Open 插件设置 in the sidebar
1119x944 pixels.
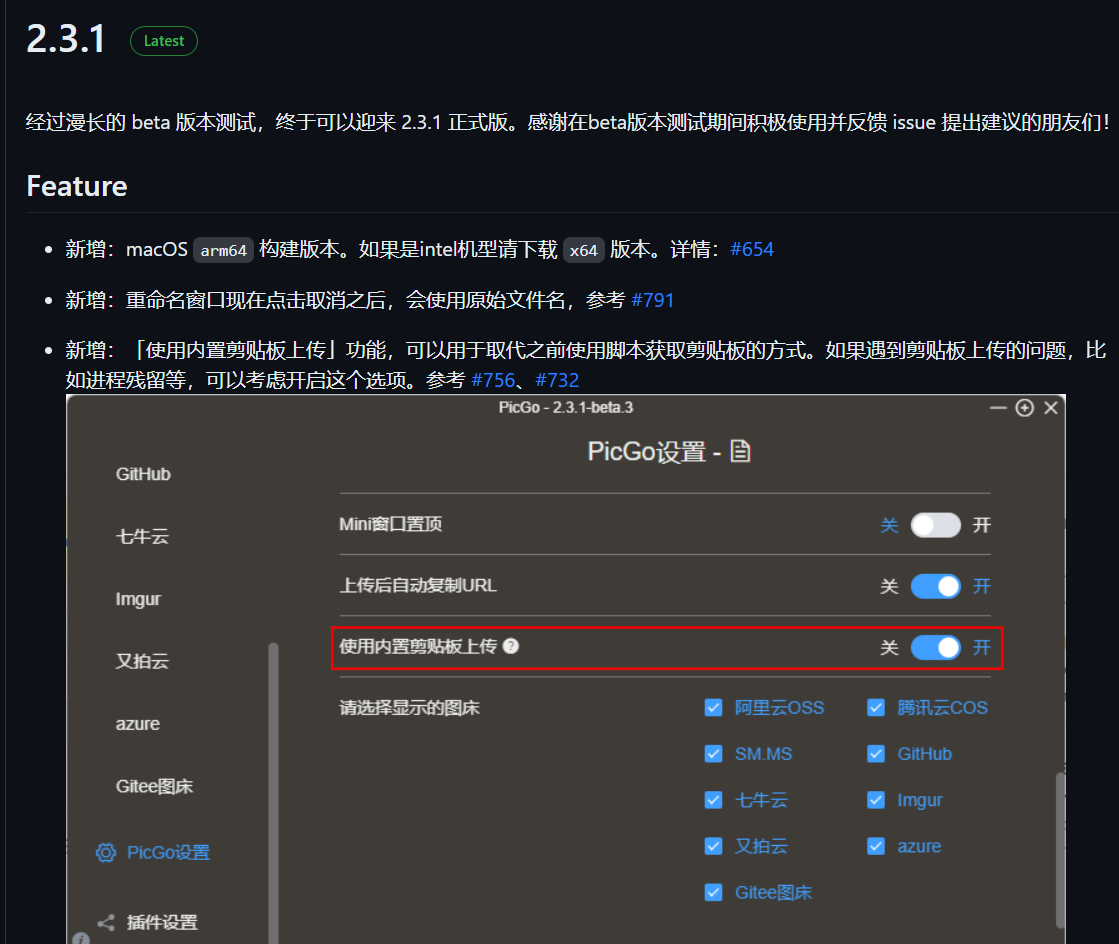[162, 922]
